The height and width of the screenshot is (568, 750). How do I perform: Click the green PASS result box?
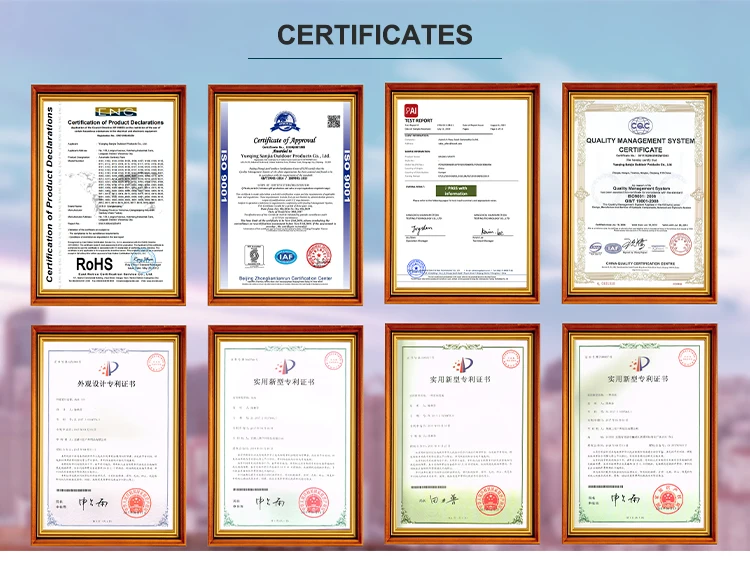point(456,190)
